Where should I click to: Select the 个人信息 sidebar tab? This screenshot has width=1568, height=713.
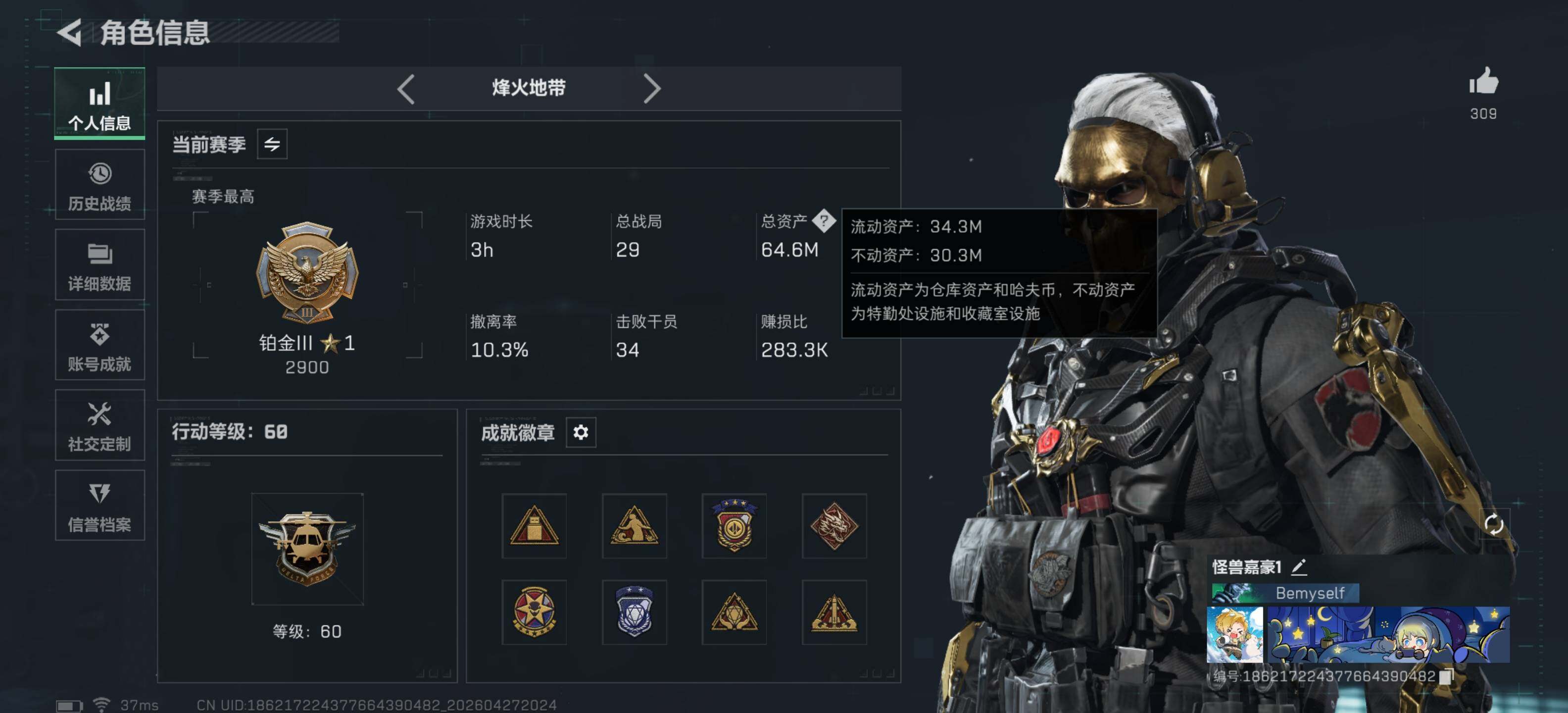coord(100,103)
